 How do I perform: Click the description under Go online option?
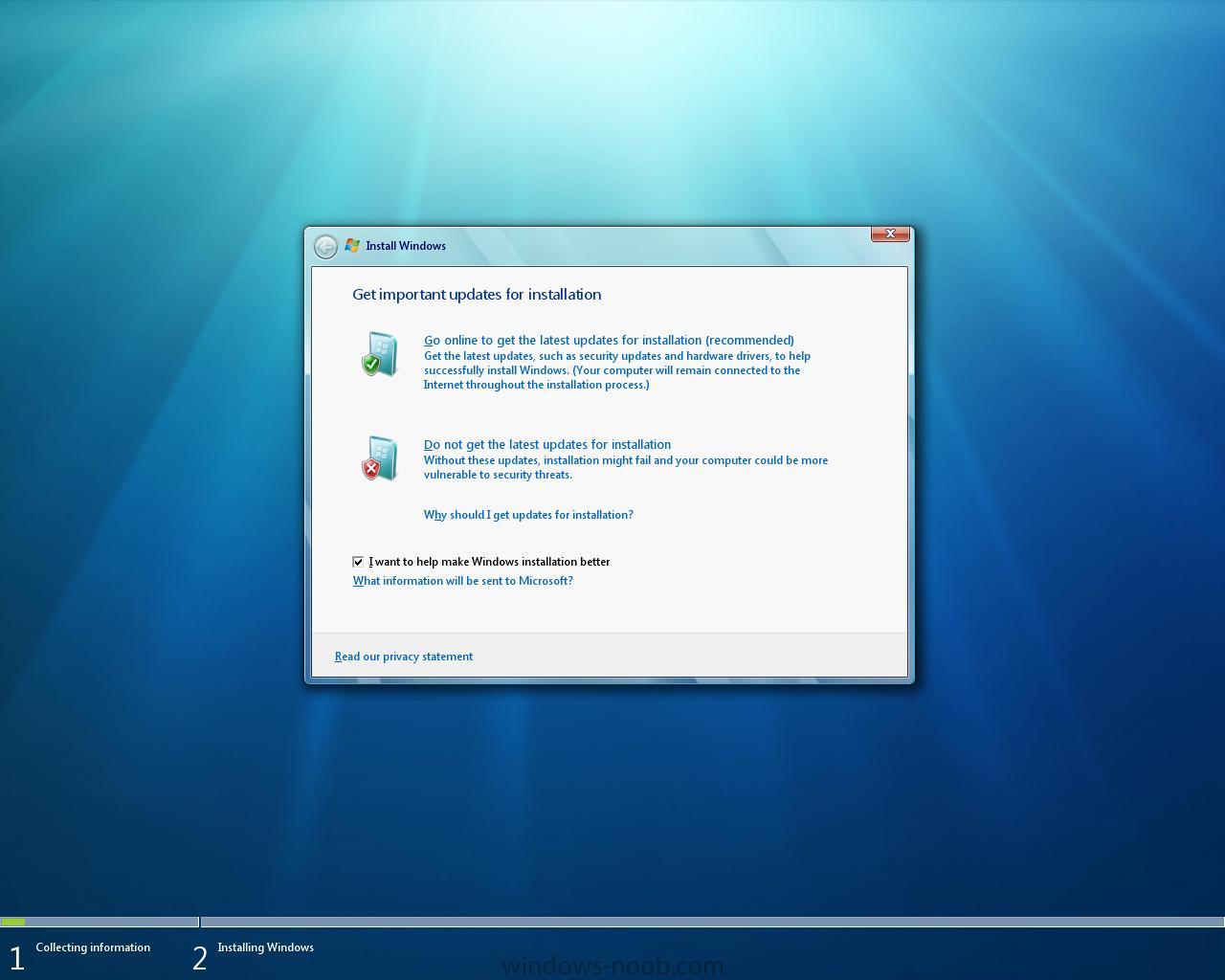coord(617,370)
